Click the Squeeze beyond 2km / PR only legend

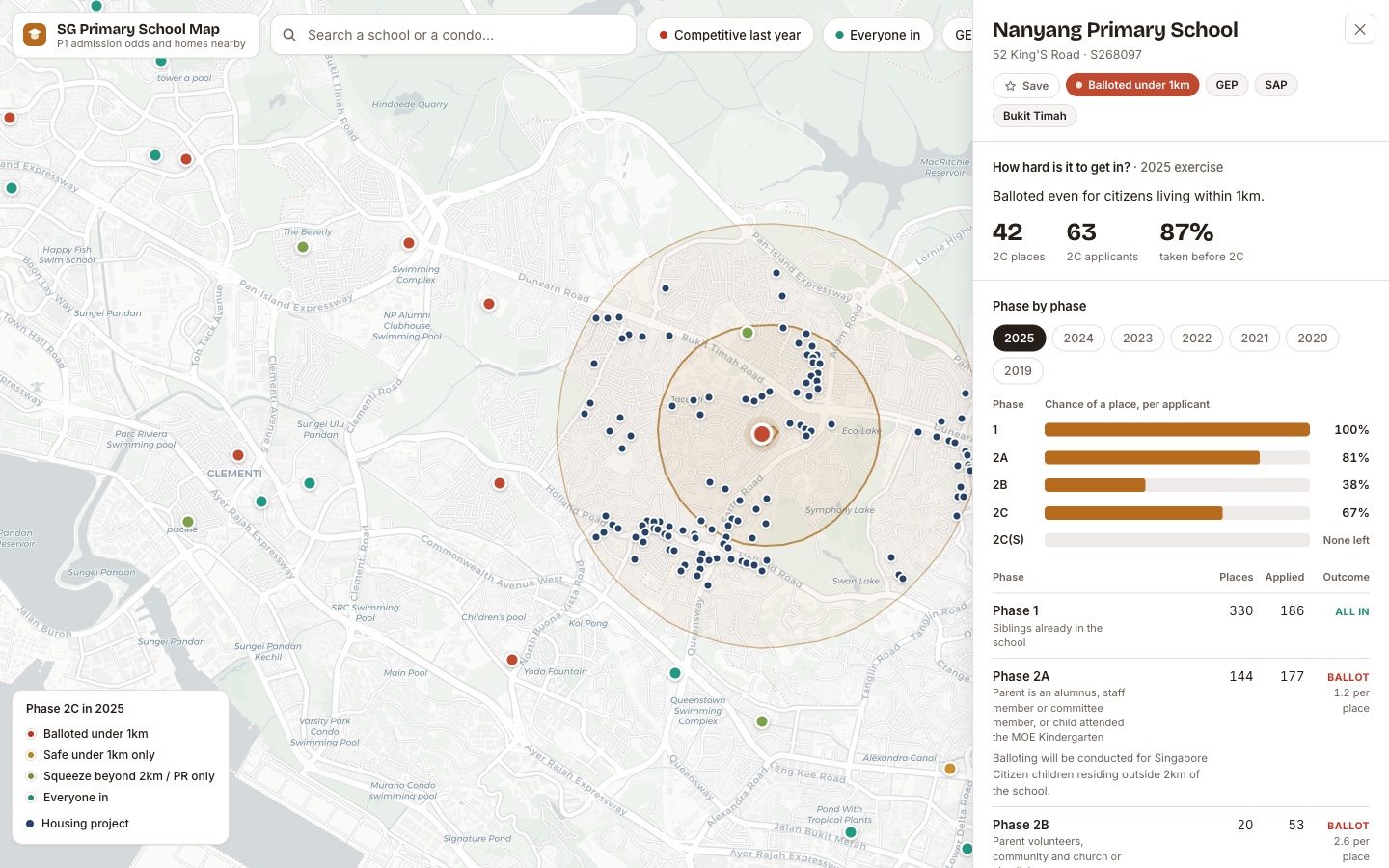coord(121,776)
